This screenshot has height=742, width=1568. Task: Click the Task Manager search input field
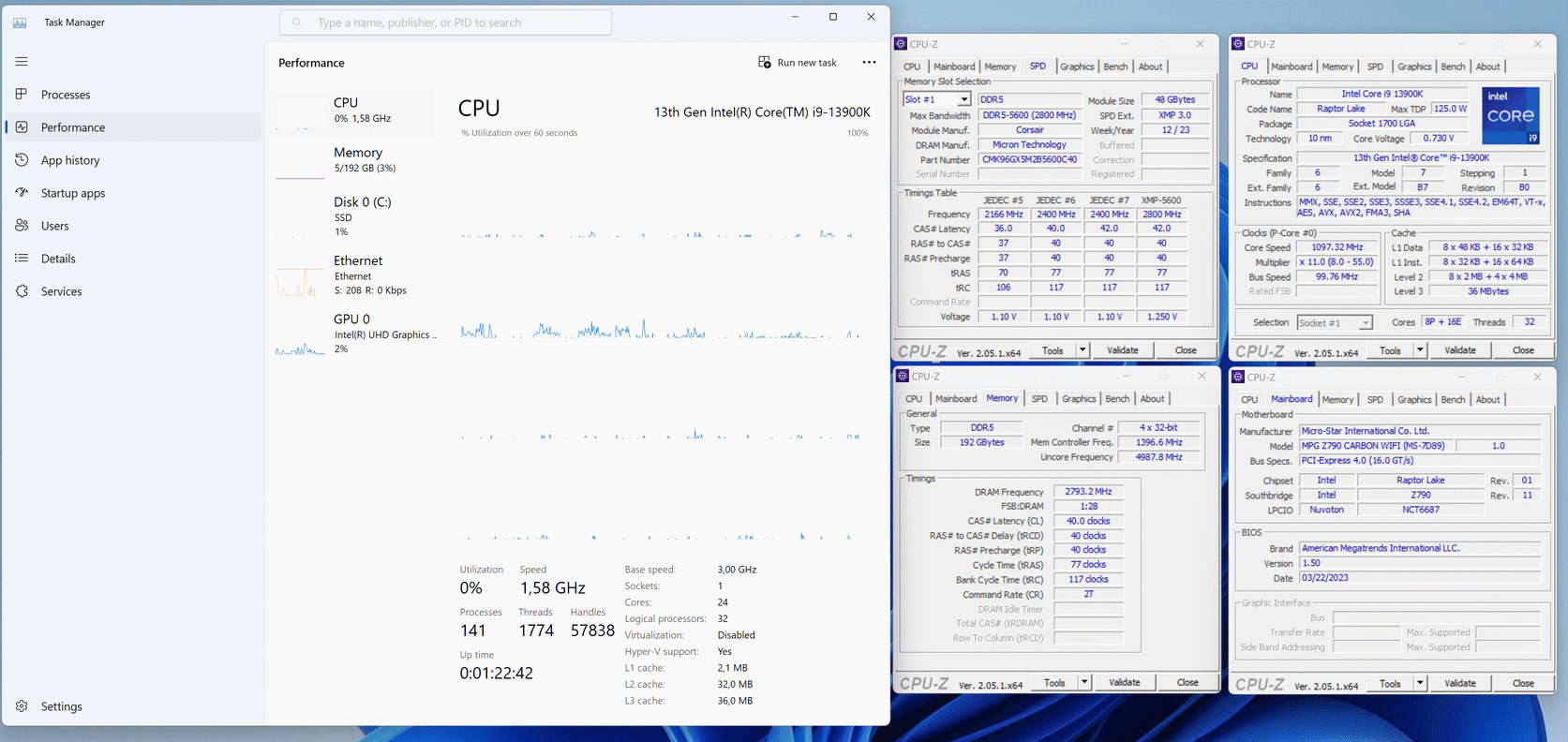[445, 22]
